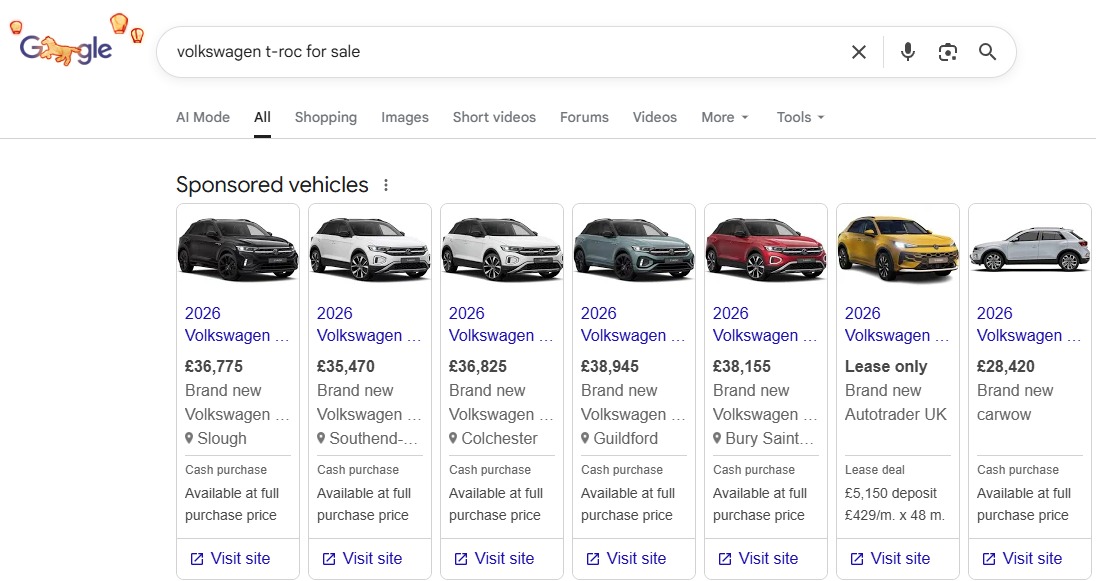Start voice search with microphone icon

(x=907, y=52)
